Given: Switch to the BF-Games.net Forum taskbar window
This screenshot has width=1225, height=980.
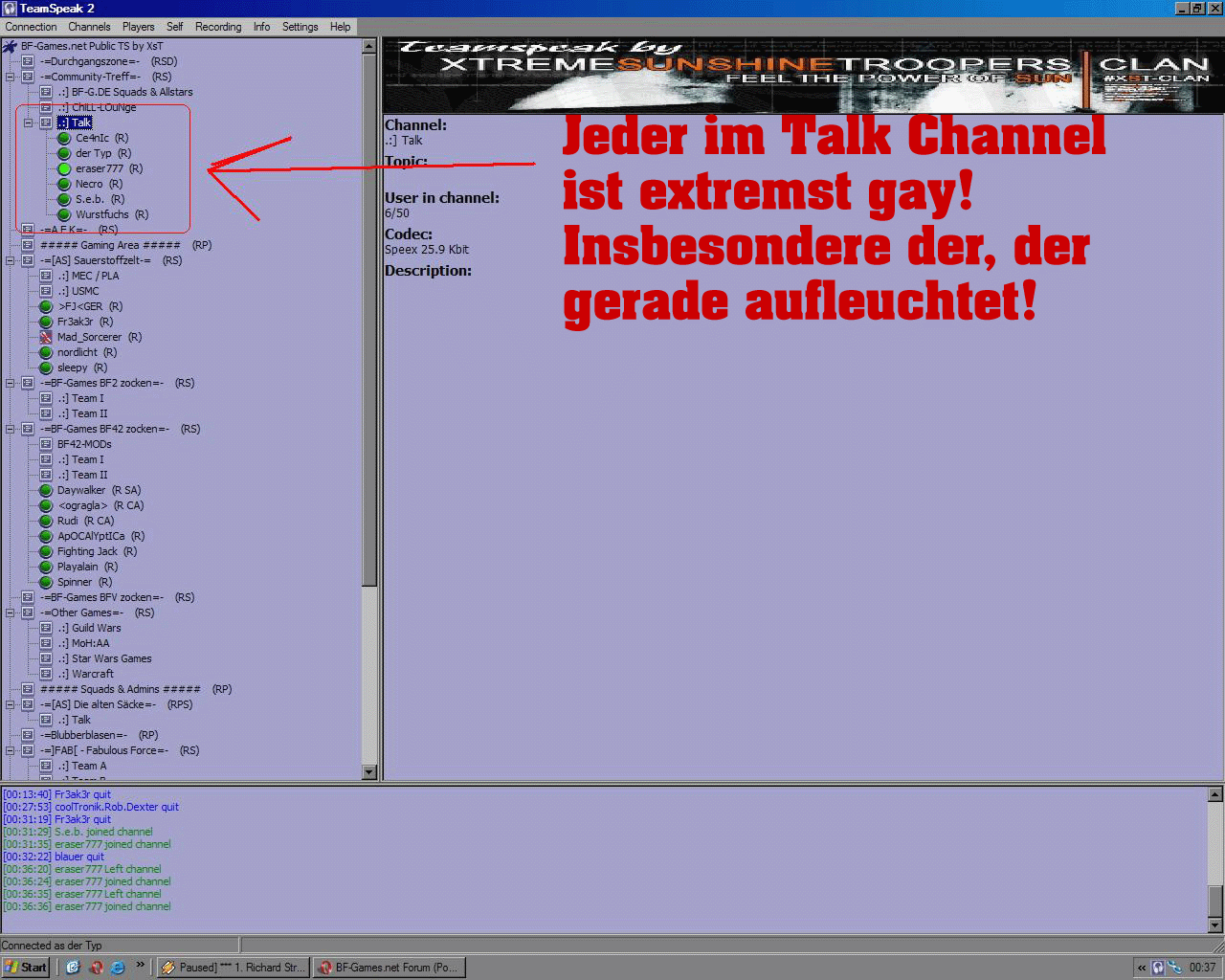Looking at the screenshot, I should point(389,968).
